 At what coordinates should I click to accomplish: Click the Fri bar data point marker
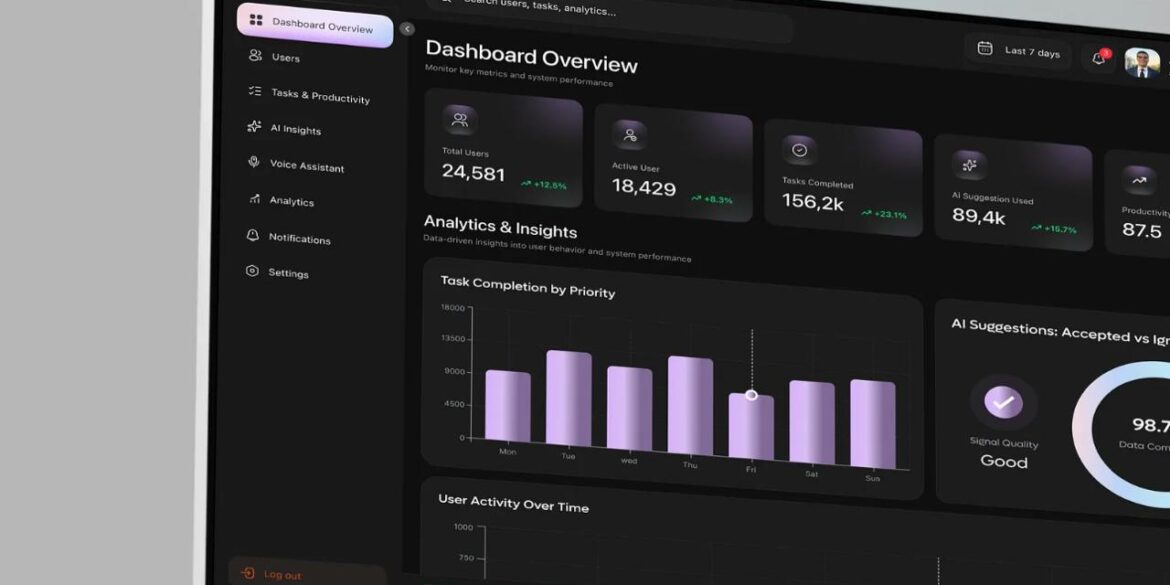point(752,395)
